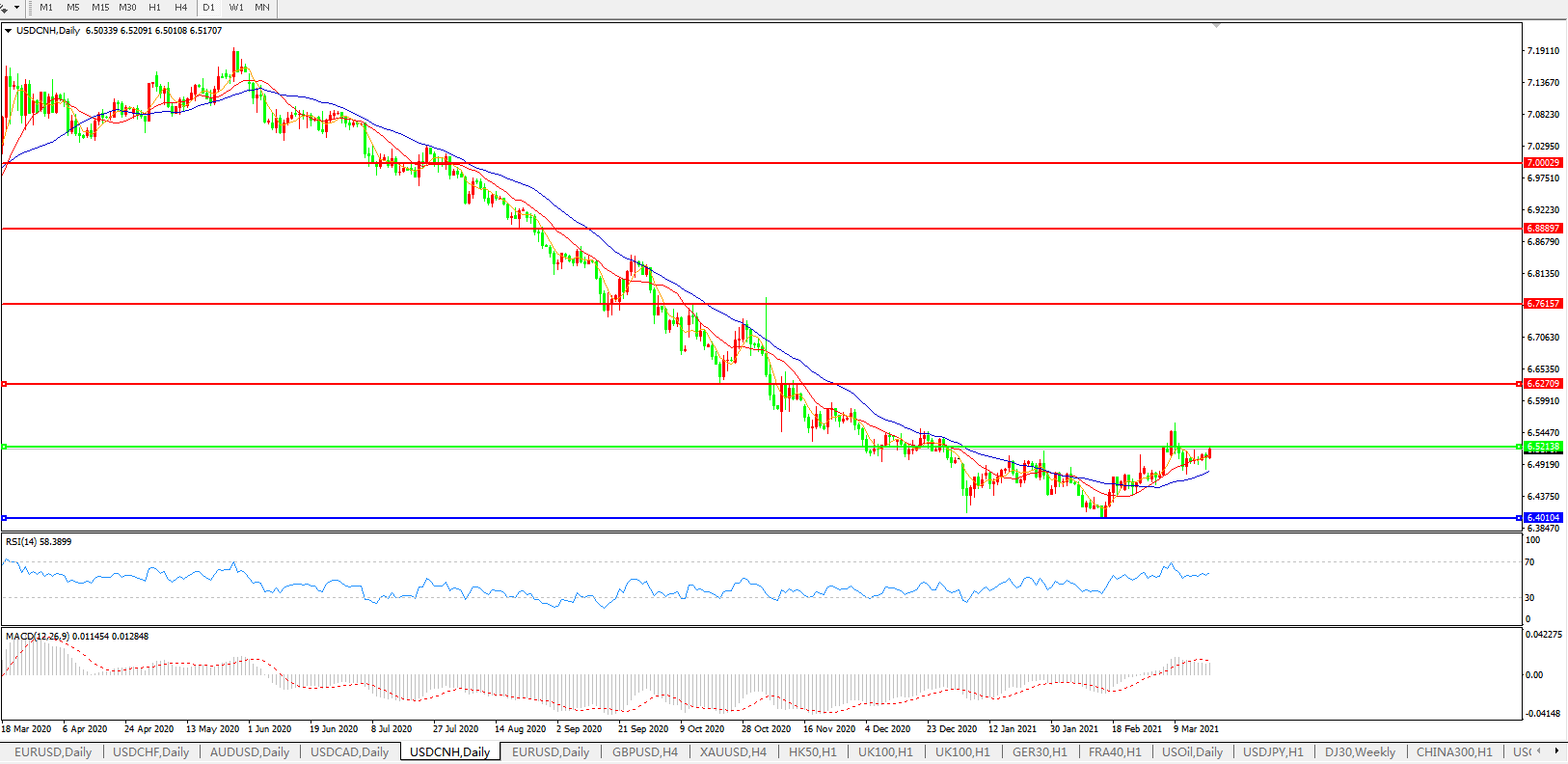The image size is (1568, 764).
Task: Open the XAUUSD,H4 chart tab
Action: click(733, 751)
